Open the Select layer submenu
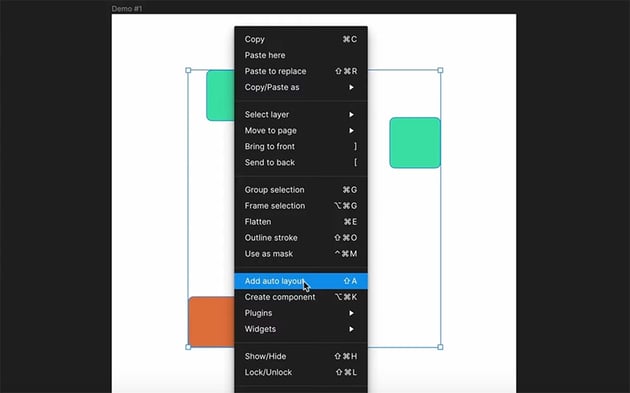Screen dimensions: 630x393 (301, 115)
